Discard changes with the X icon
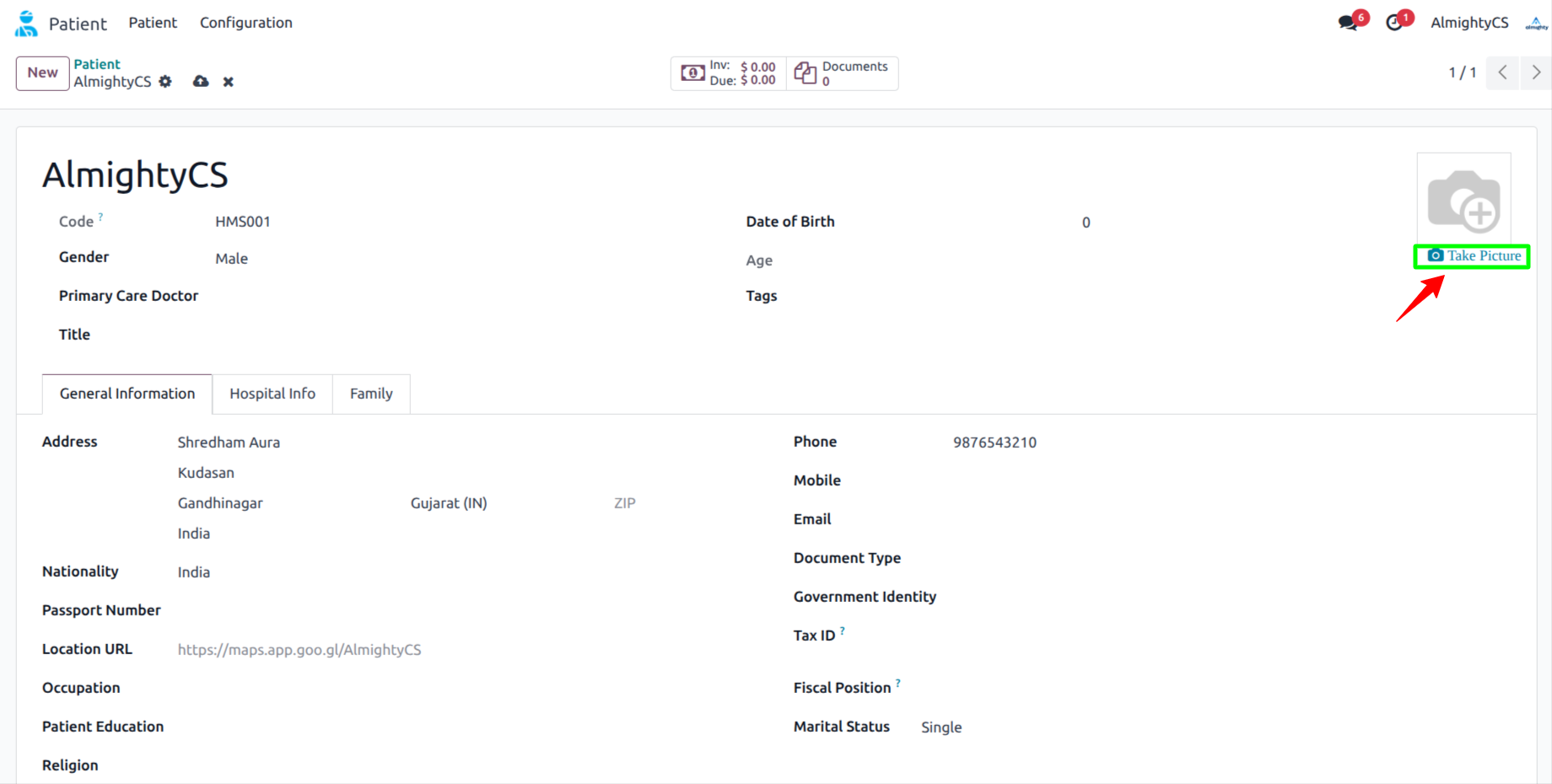 point(228,82)
